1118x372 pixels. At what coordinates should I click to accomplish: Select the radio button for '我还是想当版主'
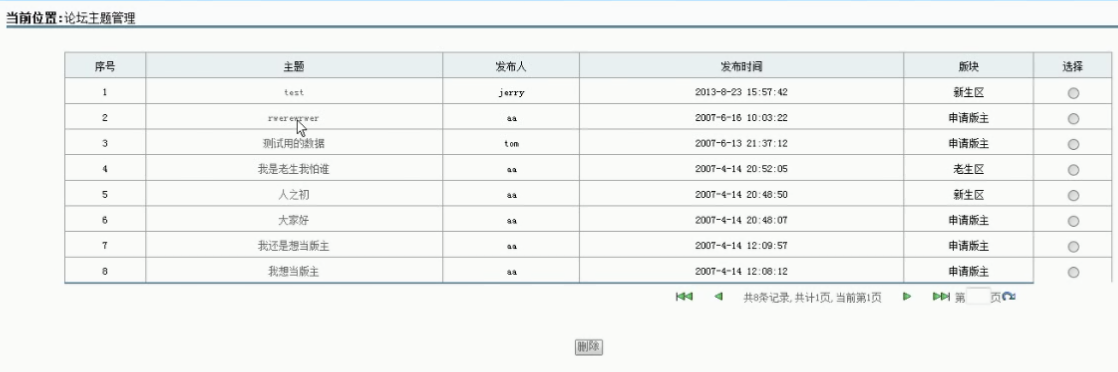(1073, 247)
